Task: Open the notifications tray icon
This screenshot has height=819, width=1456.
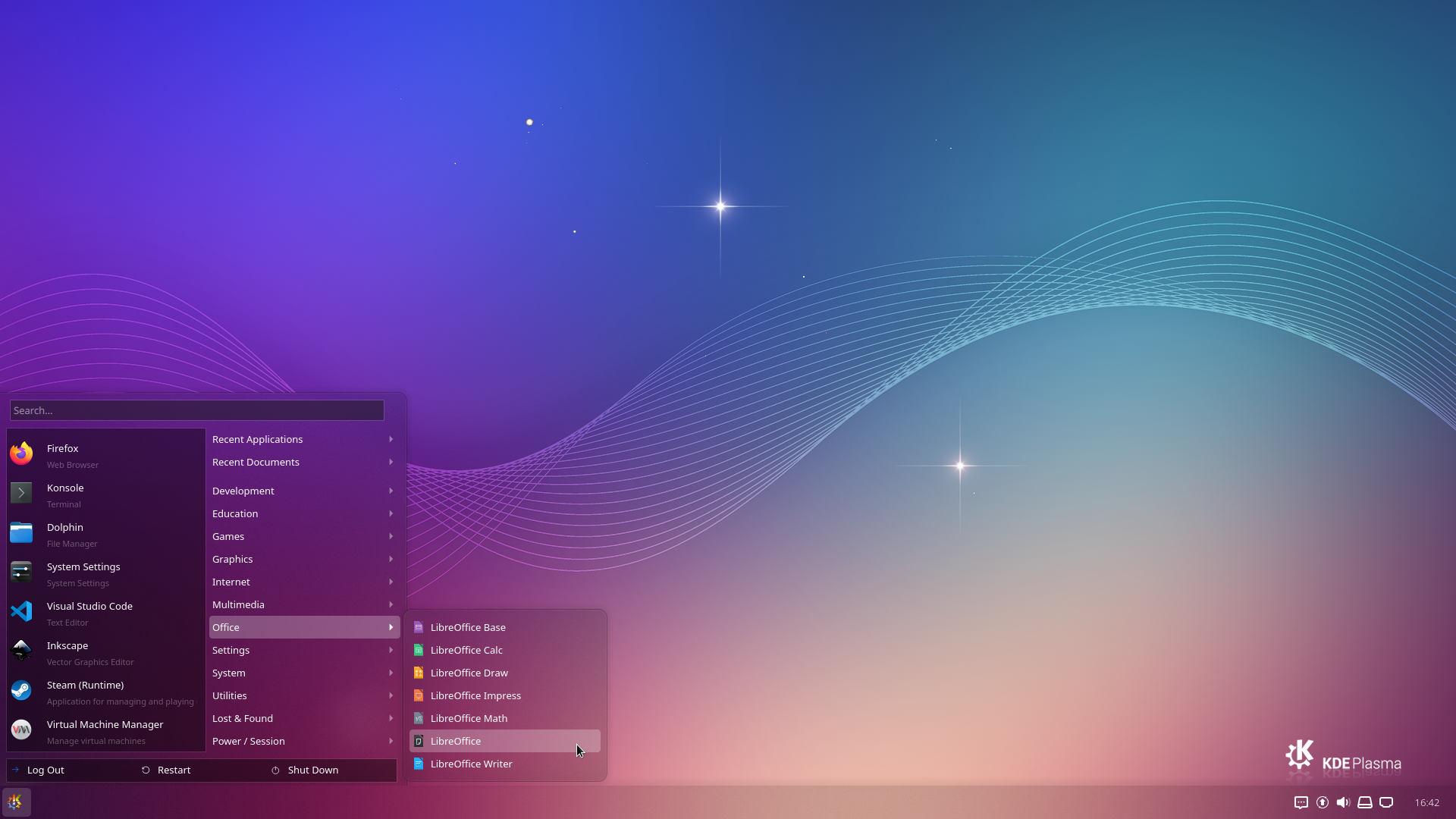Action: click(1301, 802)
